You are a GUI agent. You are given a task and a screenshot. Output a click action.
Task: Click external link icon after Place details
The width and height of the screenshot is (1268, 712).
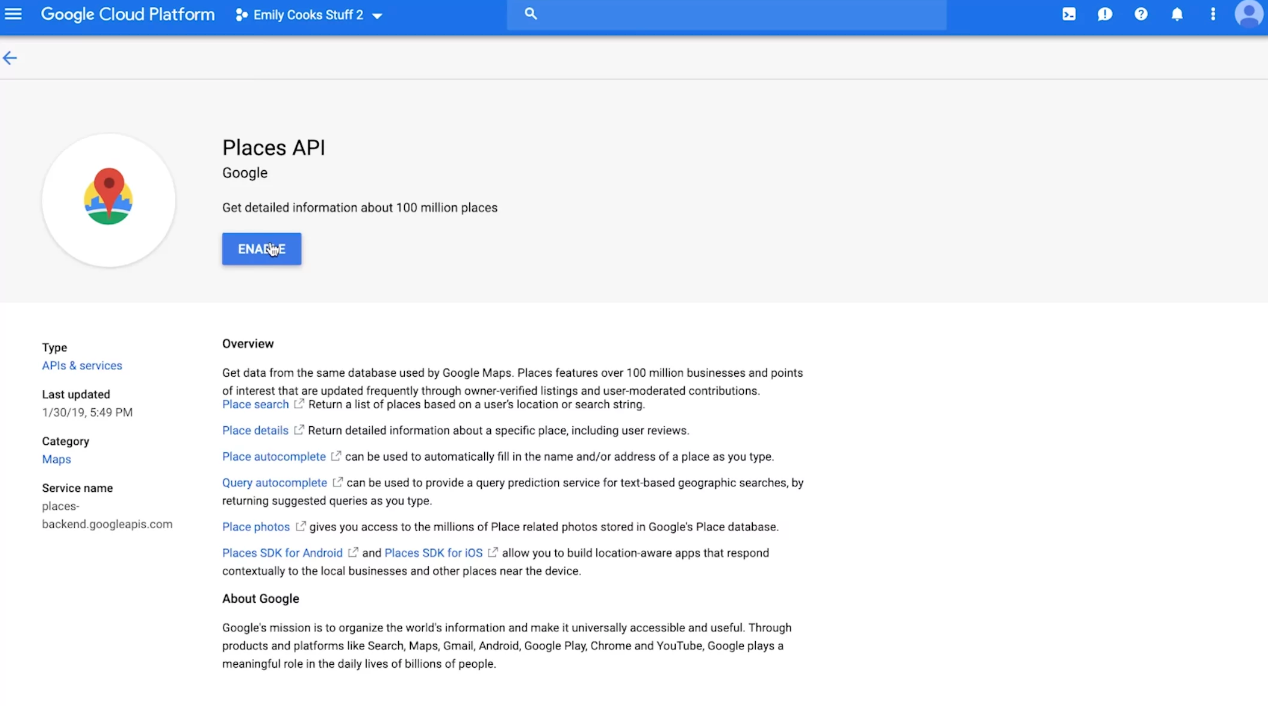298,430
